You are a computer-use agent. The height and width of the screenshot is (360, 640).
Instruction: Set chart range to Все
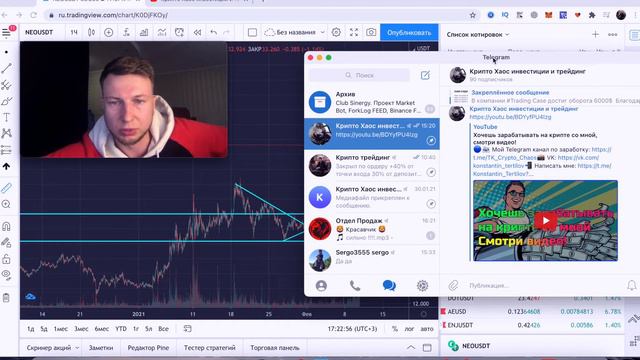coord(163,329)
